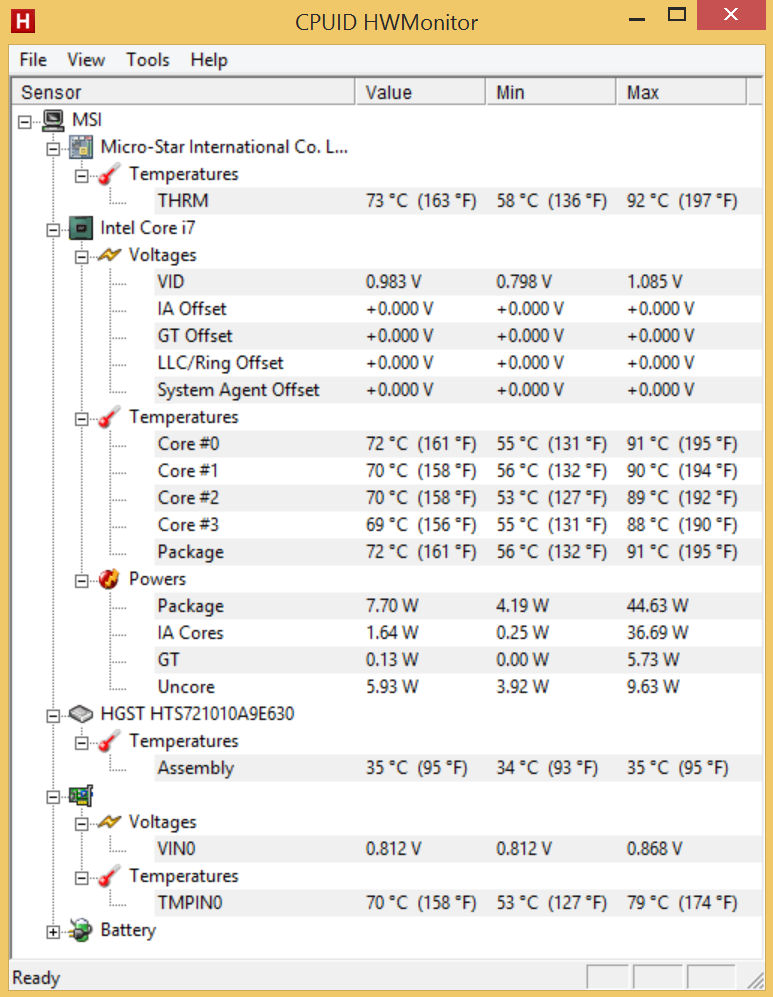Open the Tools menu
The image size is (773, 997).
[x=147, y=60]
